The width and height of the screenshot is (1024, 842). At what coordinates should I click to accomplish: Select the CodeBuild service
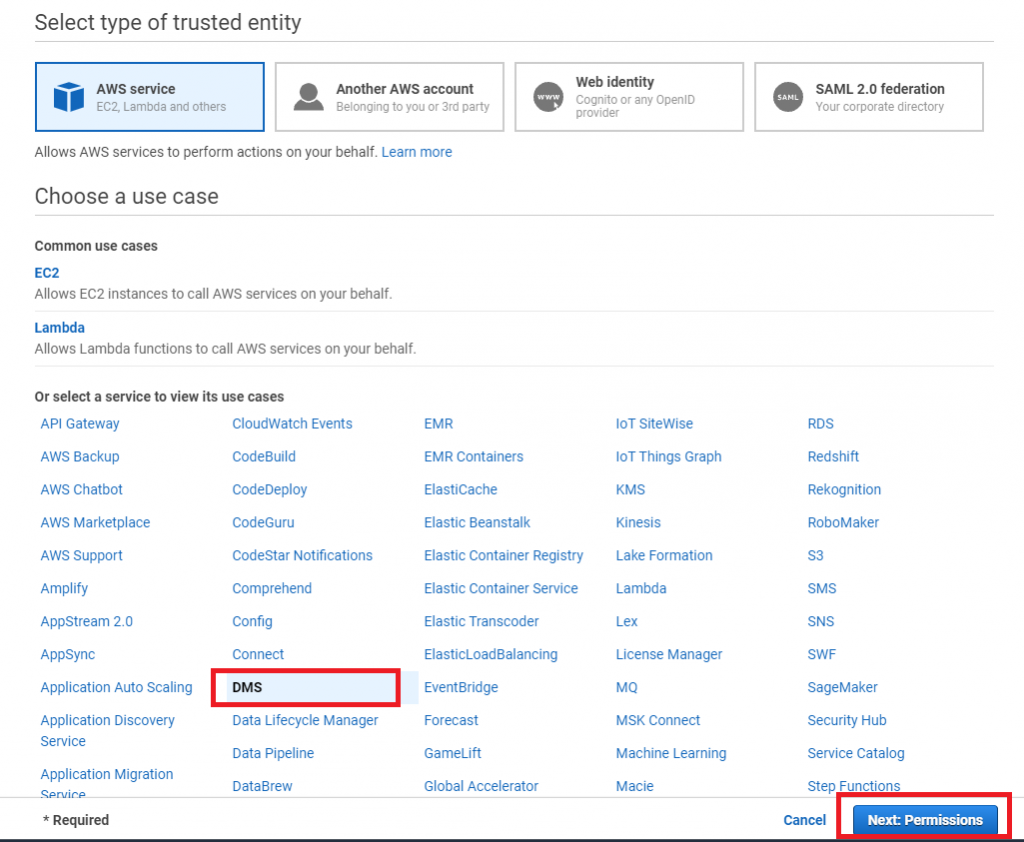(x=264, y=456)
